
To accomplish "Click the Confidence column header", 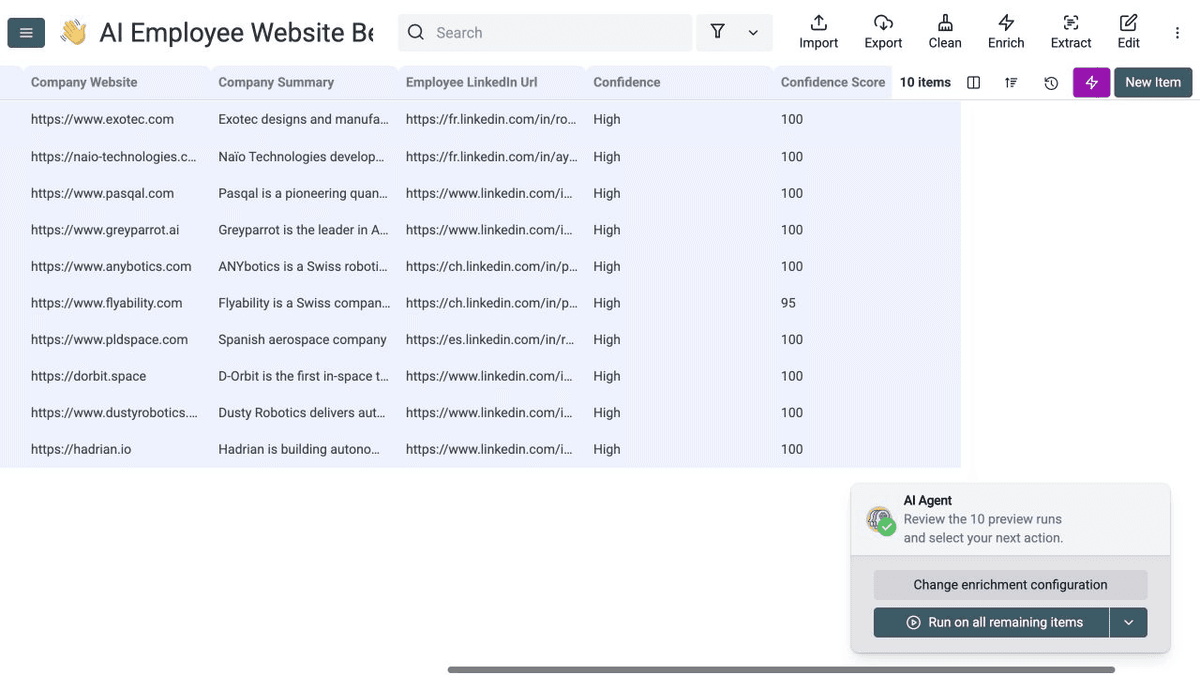I will 627,82.
